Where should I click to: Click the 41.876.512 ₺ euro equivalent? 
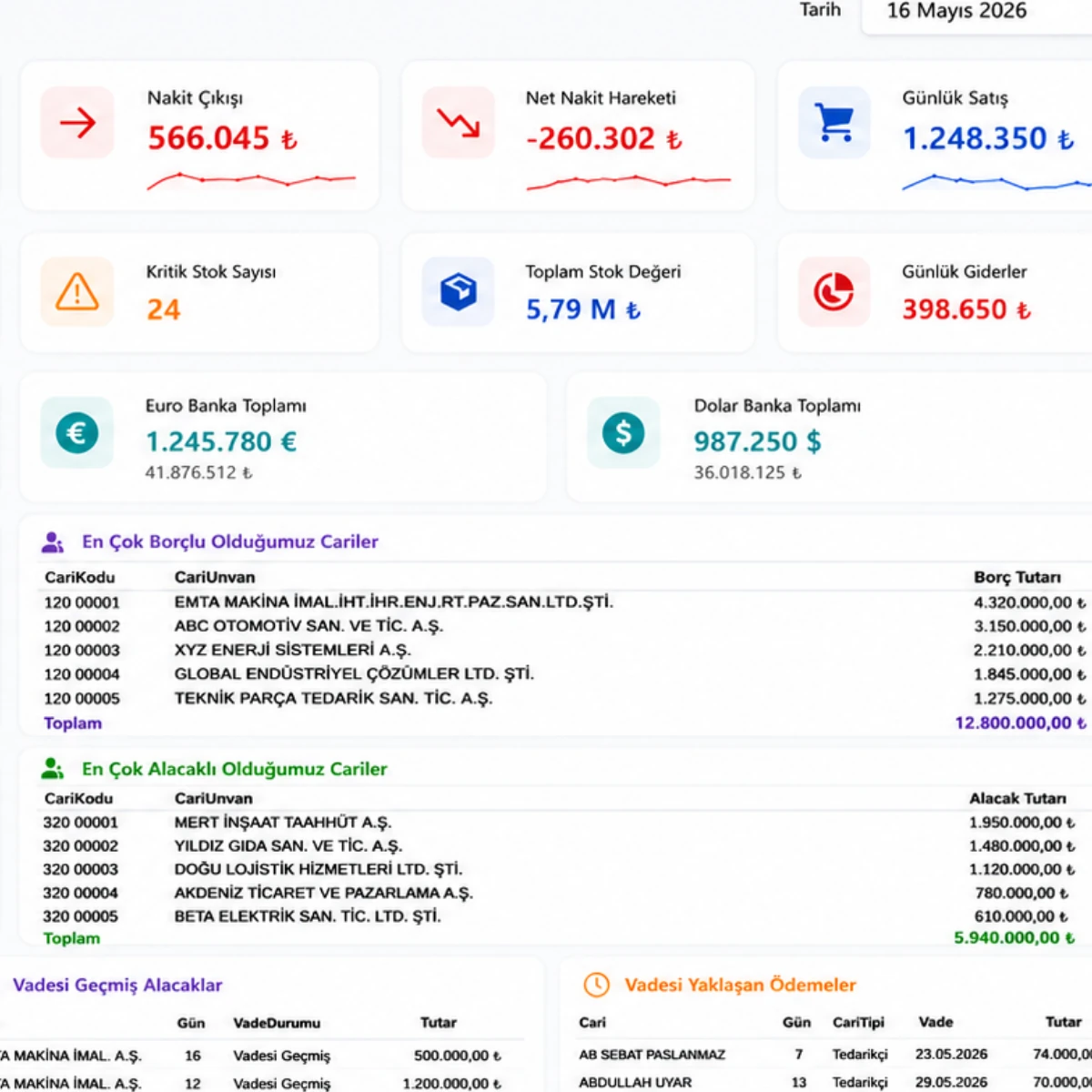click(x=198, y=472)
